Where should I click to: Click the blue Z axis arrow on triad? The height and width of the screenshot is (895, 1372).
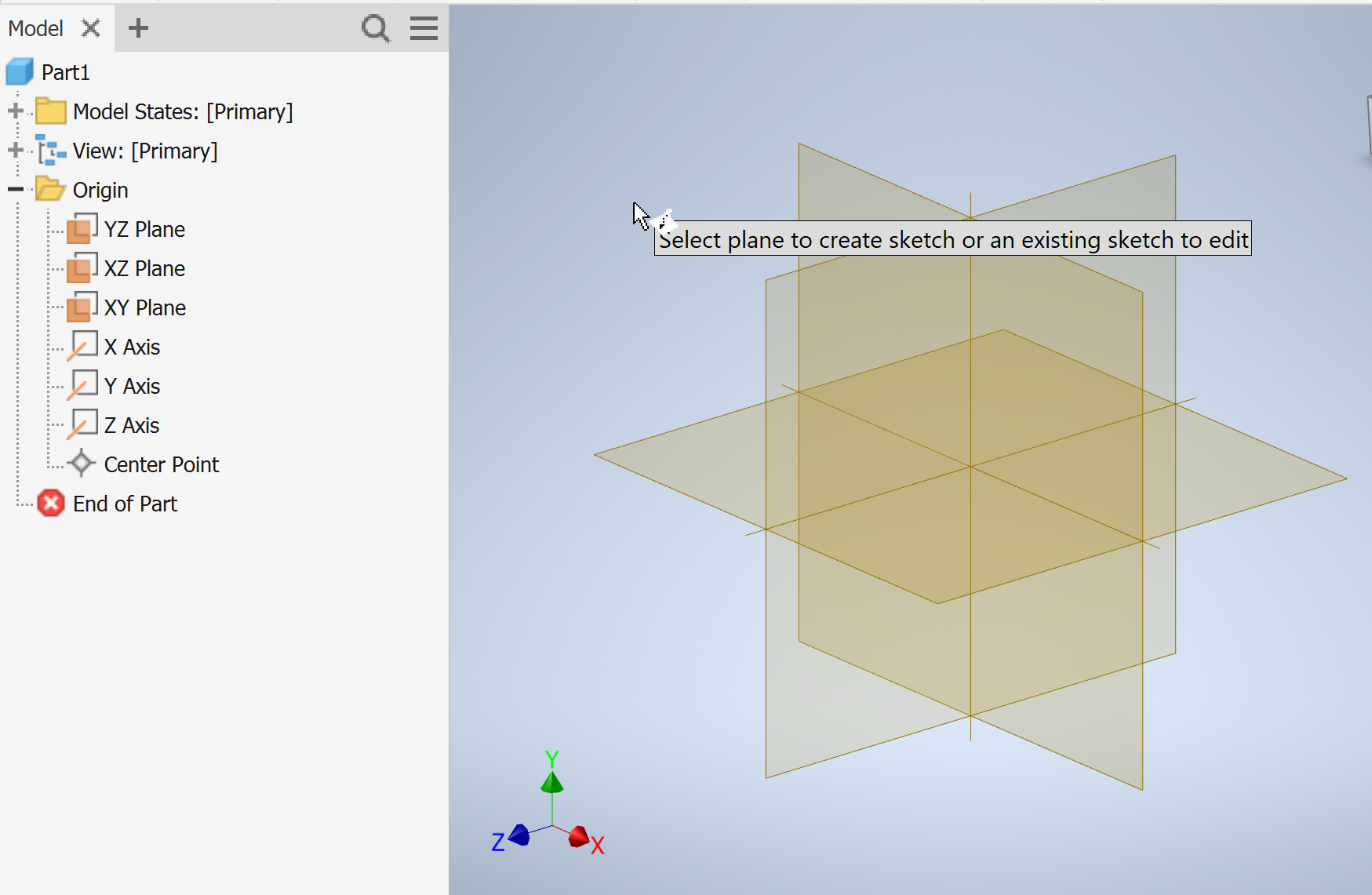(x=519, y=835)
